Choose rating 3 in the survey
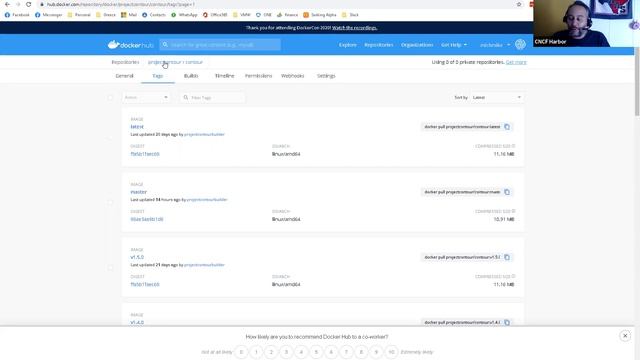 [x=286, y=352]
